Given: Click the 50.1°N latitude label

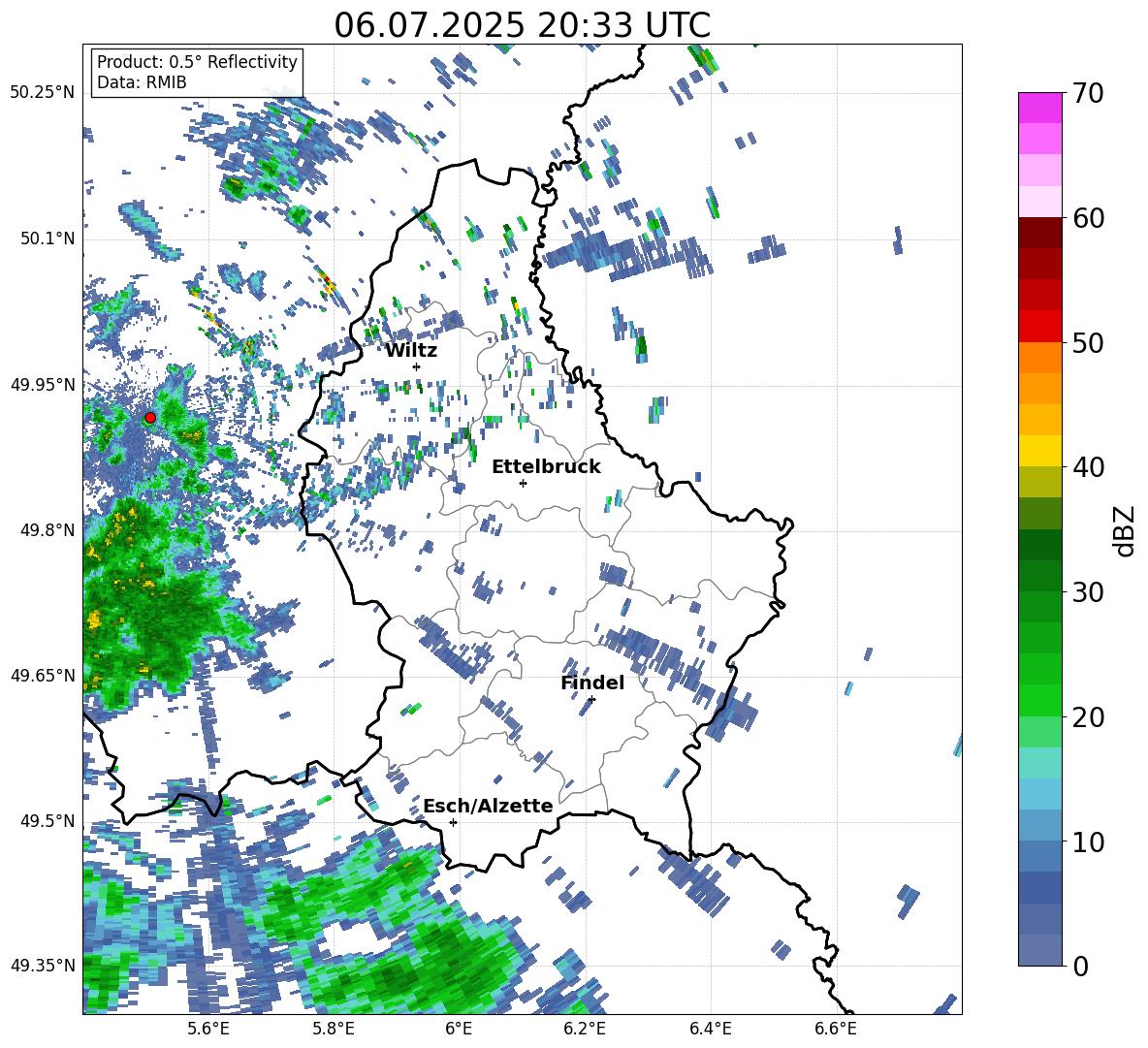Looking at the screenshot, I should pyautogui.click(x=47, y=238).
